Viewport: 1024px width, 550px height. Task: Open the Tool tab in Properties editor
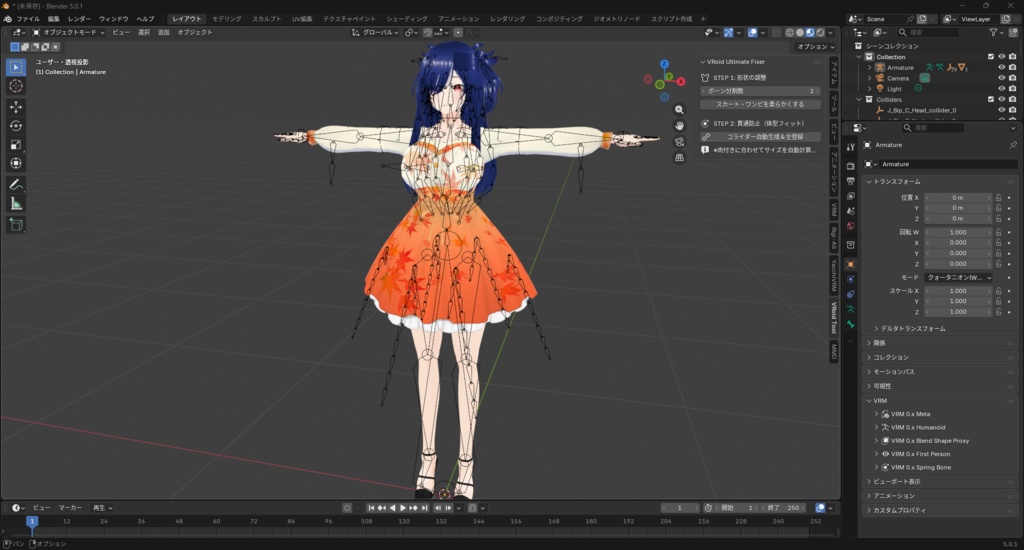[850, 148]
